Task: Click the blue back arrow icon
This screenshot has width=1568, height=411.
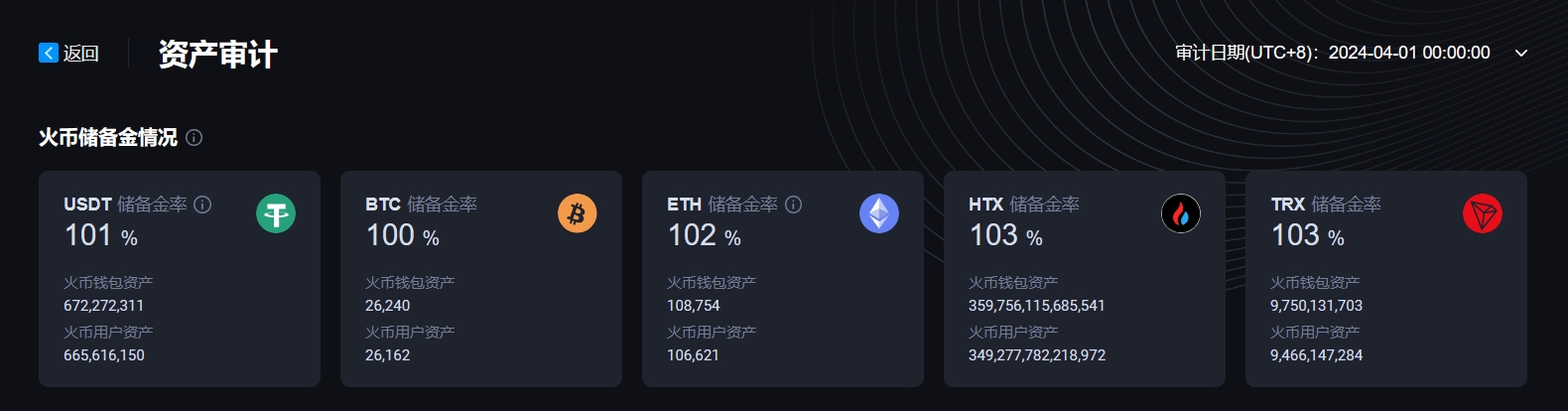Action: [49, 53]
